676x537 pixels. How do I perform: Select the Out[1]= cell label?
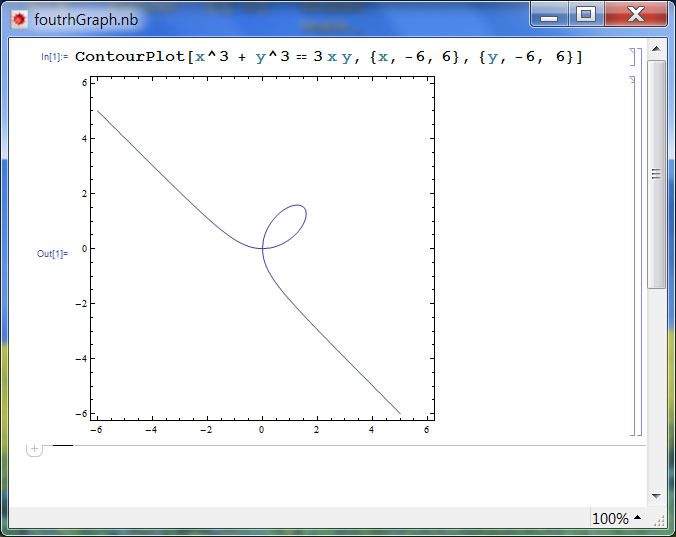pos(53,253)
